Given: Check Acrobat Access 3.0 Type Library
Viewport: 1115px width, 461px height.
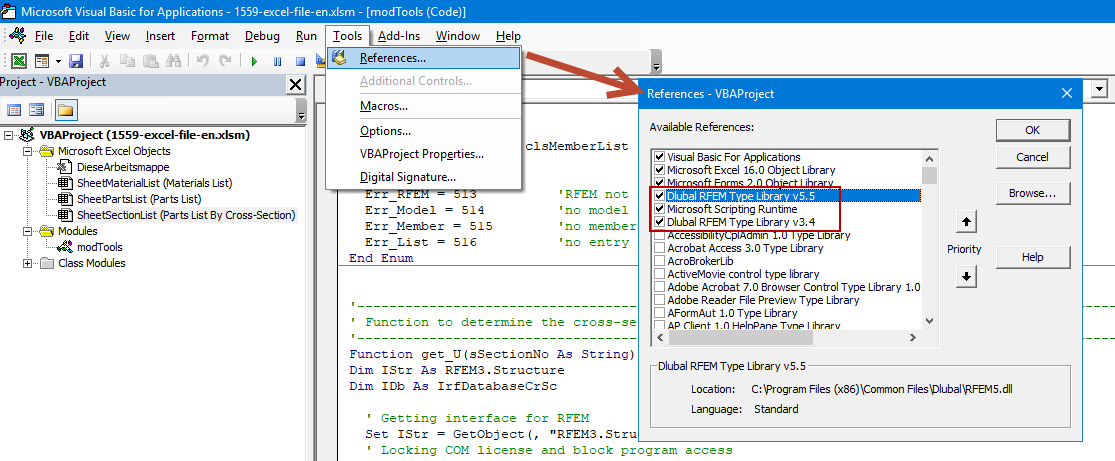Looking at the screenshot, I should (x=659, y=248).
